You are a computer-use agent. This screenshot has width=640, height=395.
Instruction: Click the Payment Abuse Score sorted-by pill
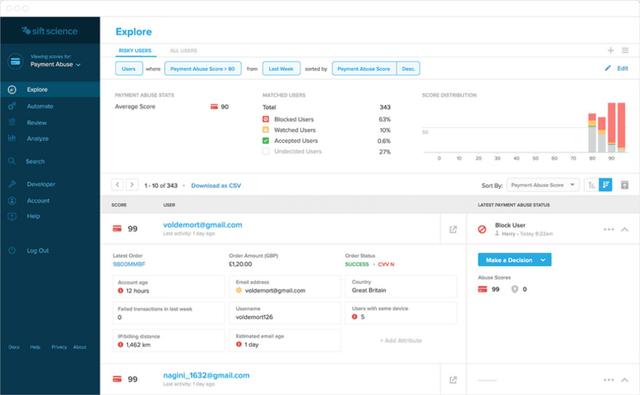coord(364,69)
